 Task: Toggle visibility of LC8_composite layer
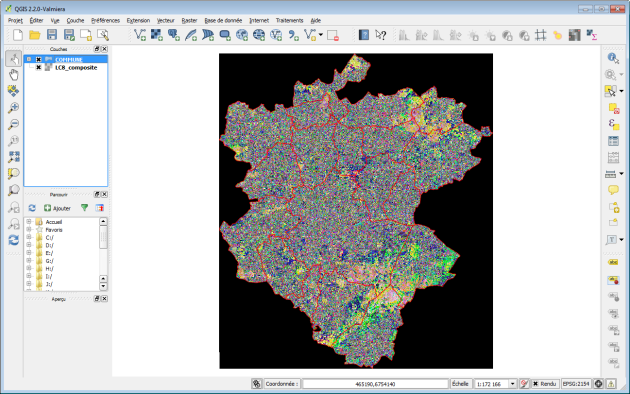39,67
